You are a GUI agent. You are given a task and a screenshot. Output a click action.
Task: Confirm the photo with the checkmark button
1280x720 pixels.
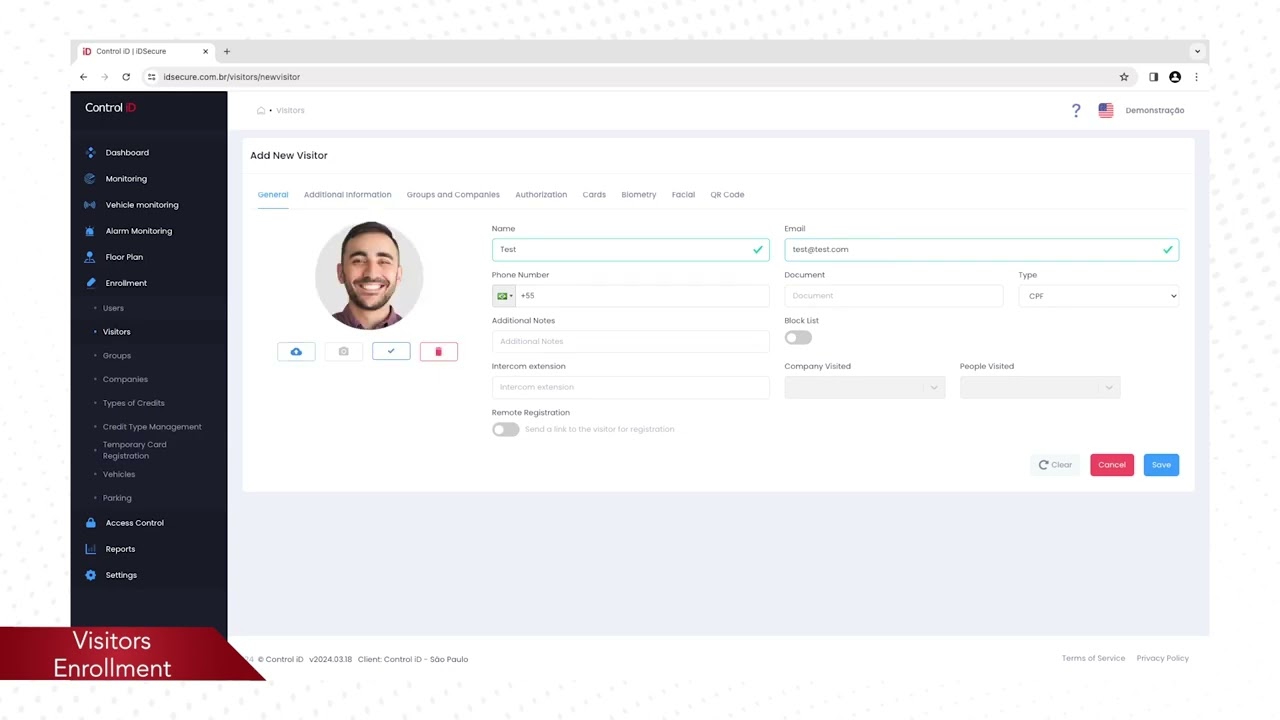[391, 352]
